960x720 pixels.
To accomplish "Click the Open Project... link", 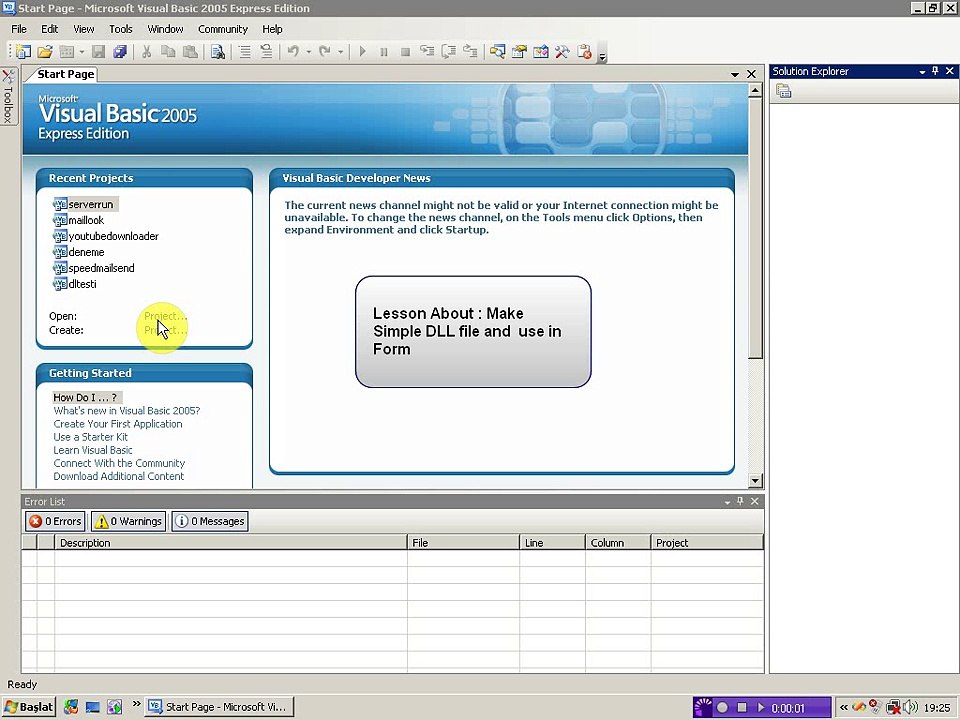I will pyautogui.click(x=165, y=316).
